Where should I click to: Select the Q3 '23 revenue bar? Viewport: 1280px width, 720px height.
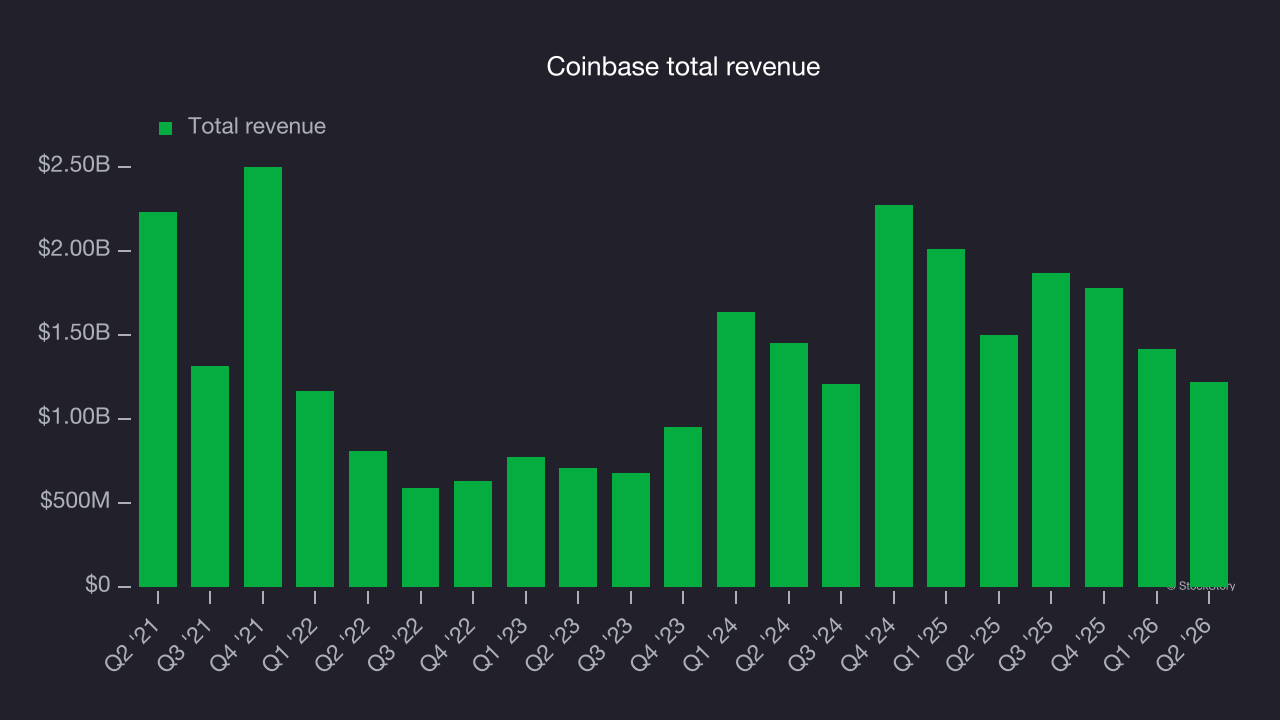(631, 530)
